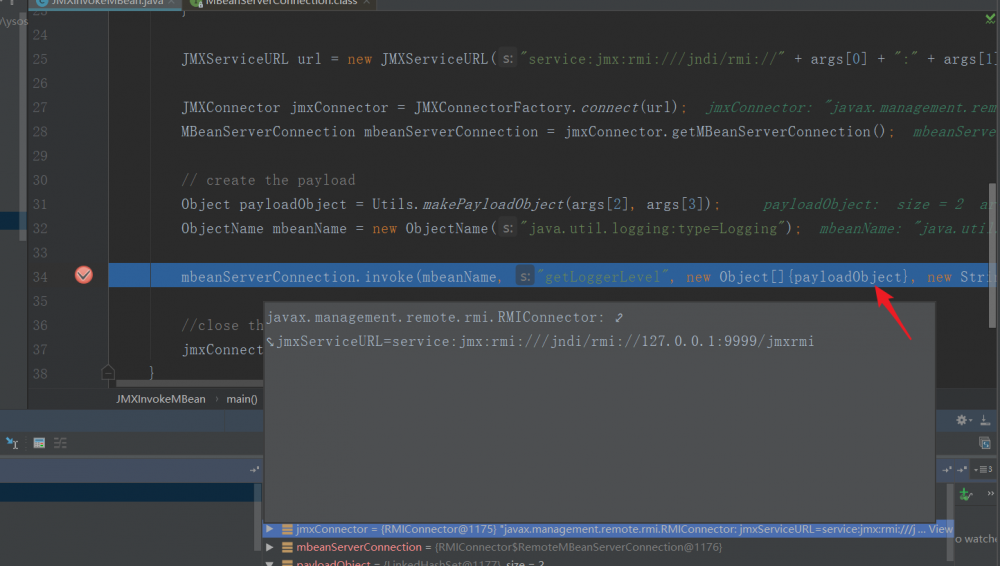Click getMBeanServerConnection call on line 28
Screen dimensions: 1000x566
[770, 131]
